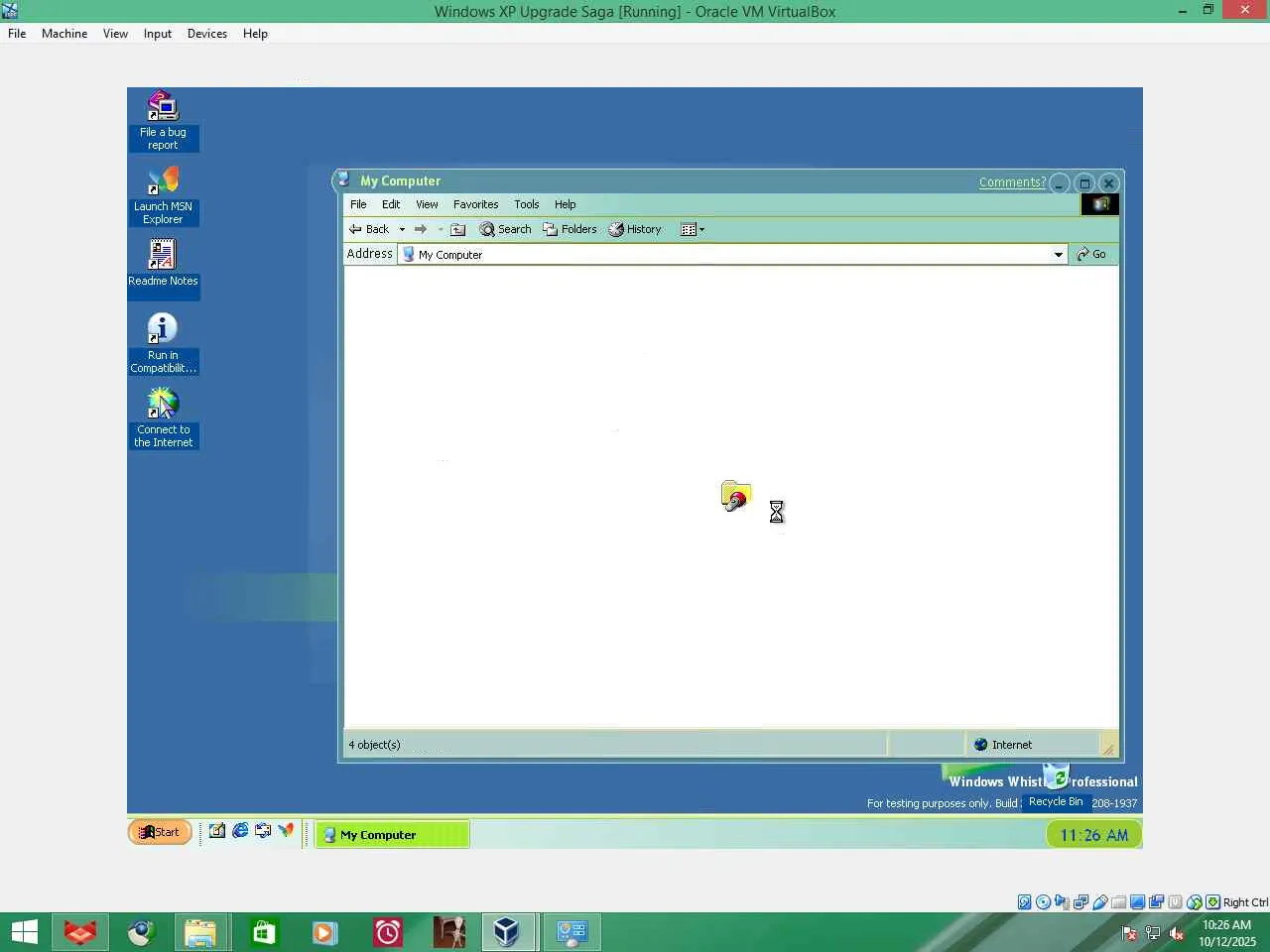Viewport: 1270px width, 952px height.
Task: Click the Back arrow in My Computer
Action: [x=369, y=229]
